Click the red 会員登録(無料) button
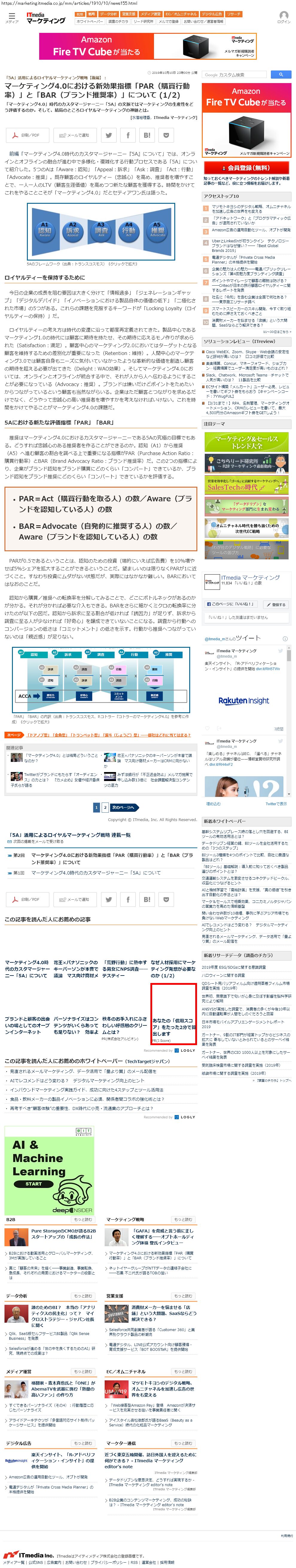The height and width of the screenshot is (1568, 296). (247, 167)
